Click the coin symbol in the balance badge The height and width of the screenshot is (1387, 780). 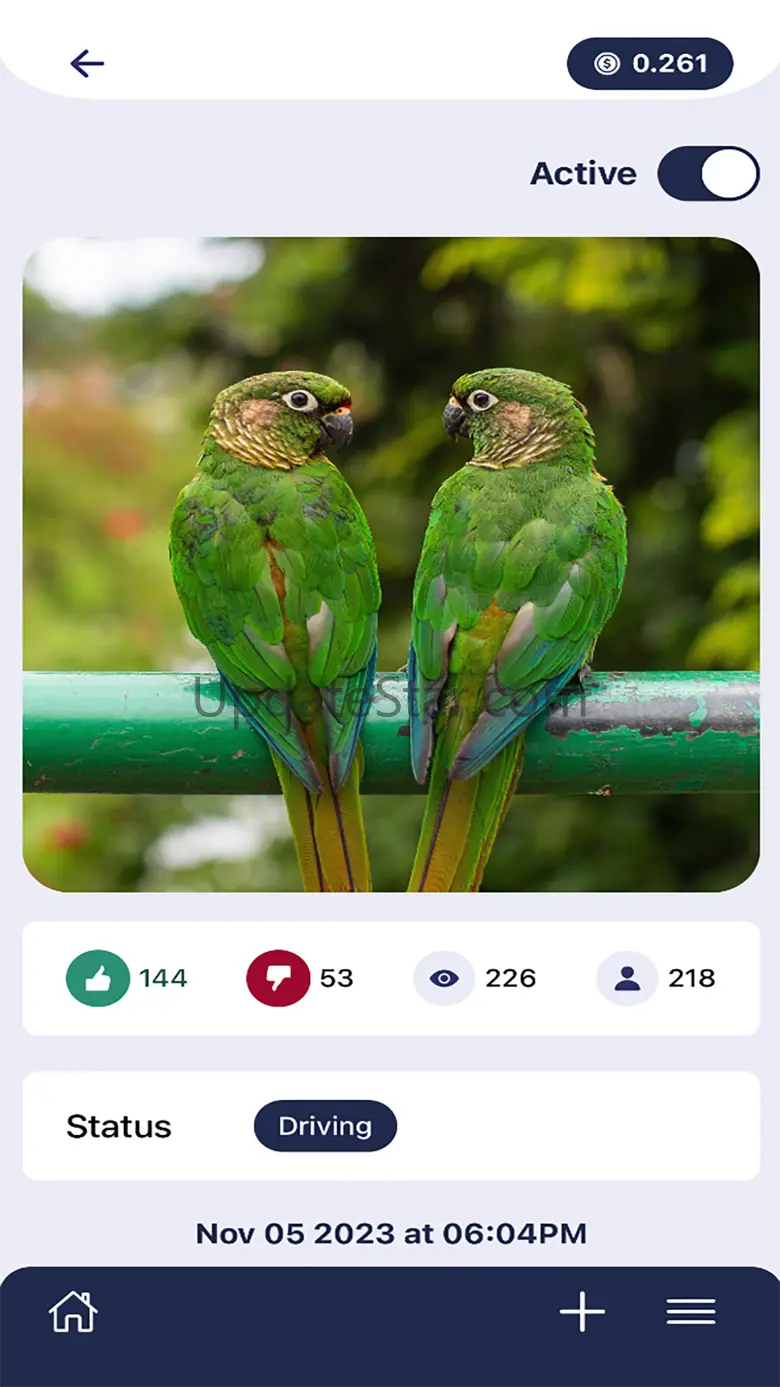coord(606,64)
